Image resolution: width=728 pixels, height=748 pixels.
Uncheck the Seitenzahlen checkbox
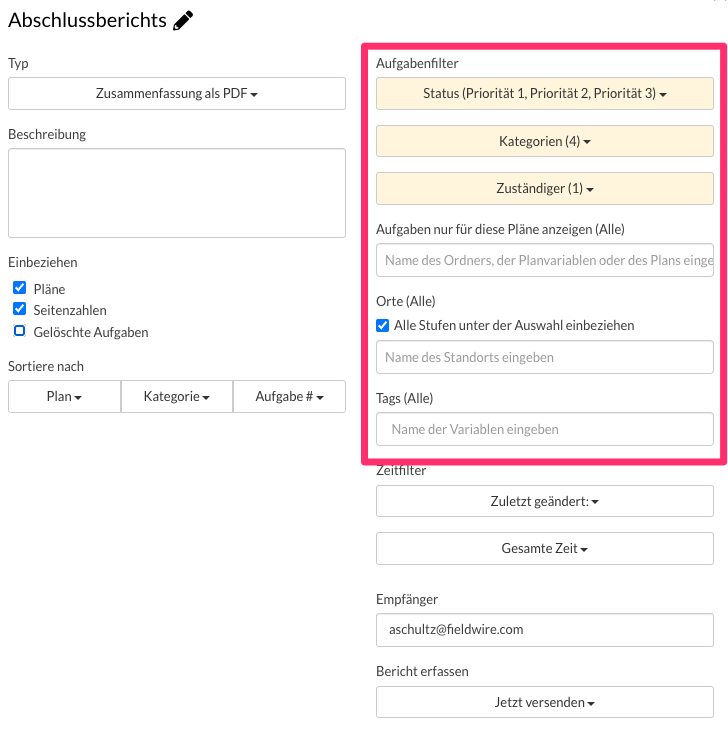click(x=19, y=310)
